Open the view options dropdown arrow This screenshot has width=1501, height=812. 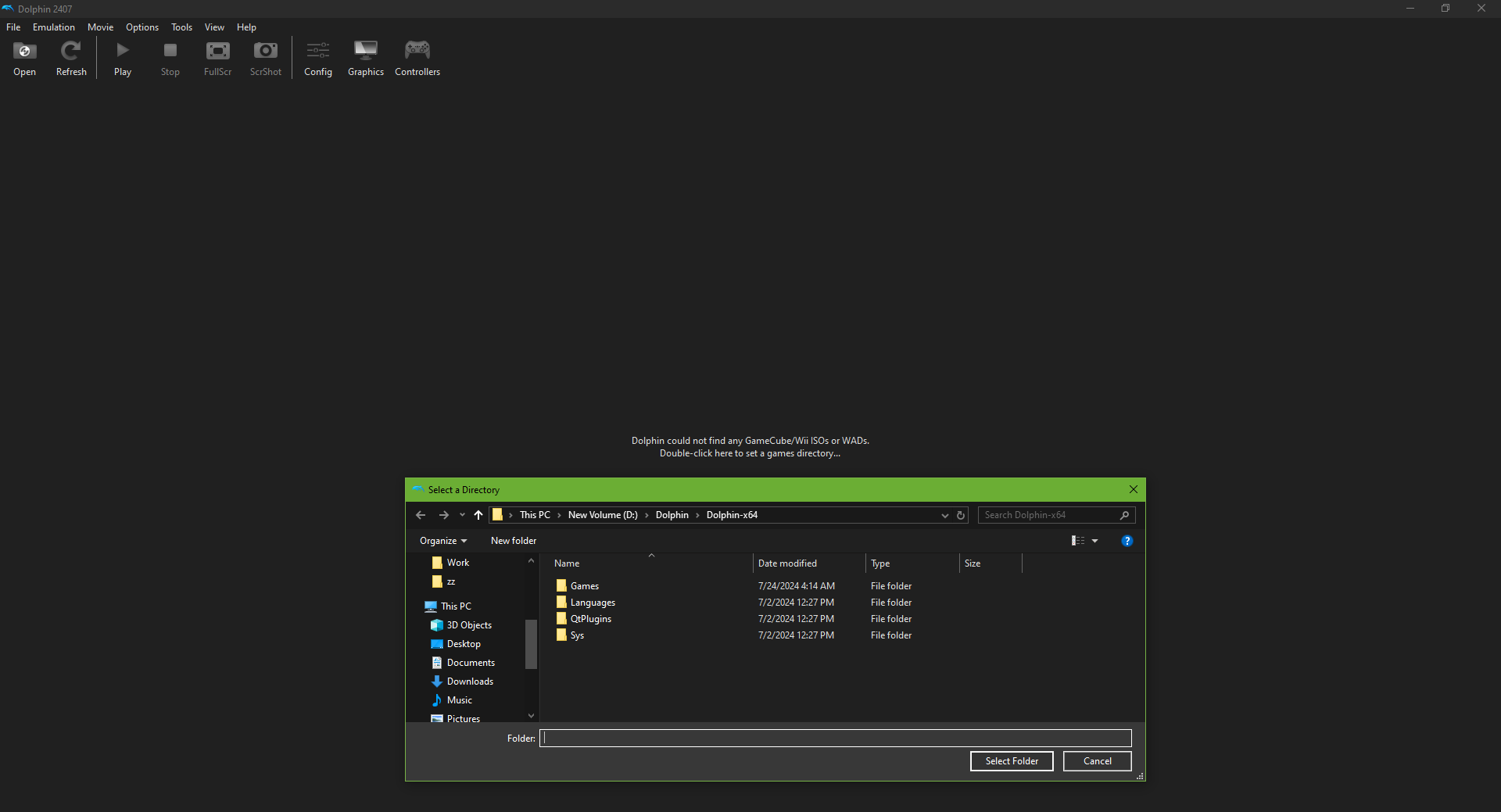[x=1095, y=541]
